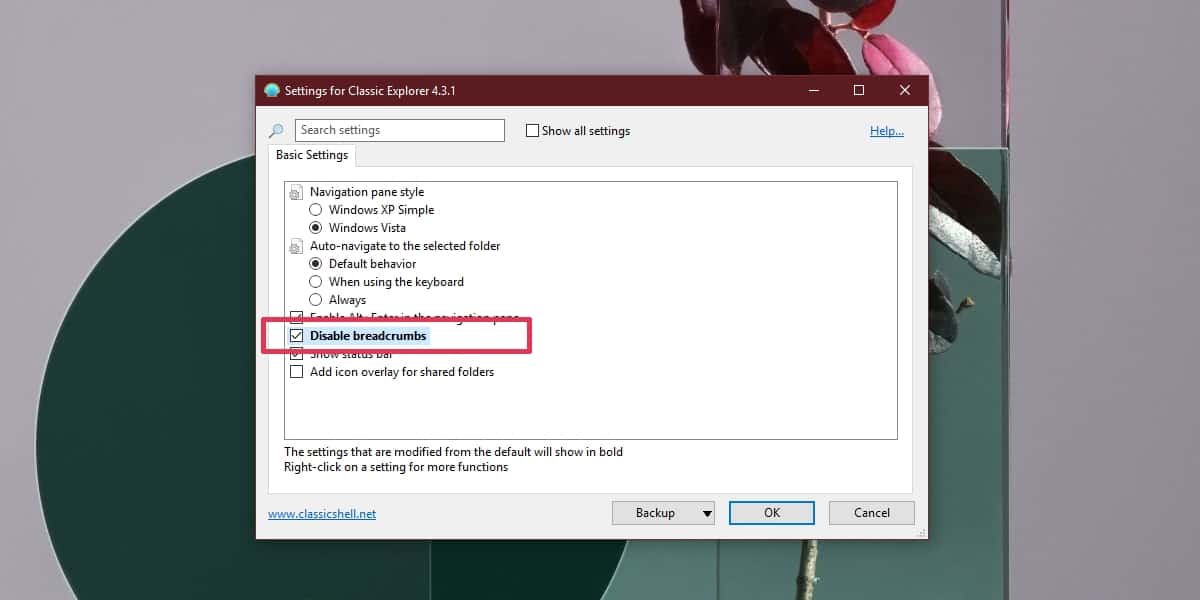This screenshot has height=600, width=1200.
Task: Minimize the Classic Explorer settings window
Action: click(x=812, y=90)
